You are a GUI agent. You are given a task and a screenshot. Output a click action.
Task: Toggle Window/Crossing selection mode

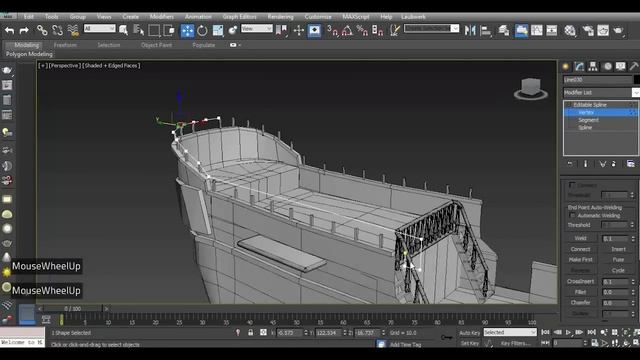[x=169, y=30]
